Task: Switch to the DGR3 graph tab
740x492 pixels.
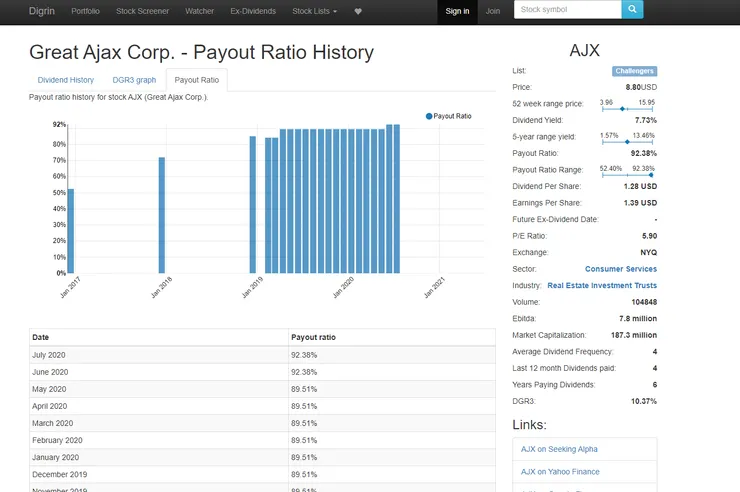Action: (134, 80)
